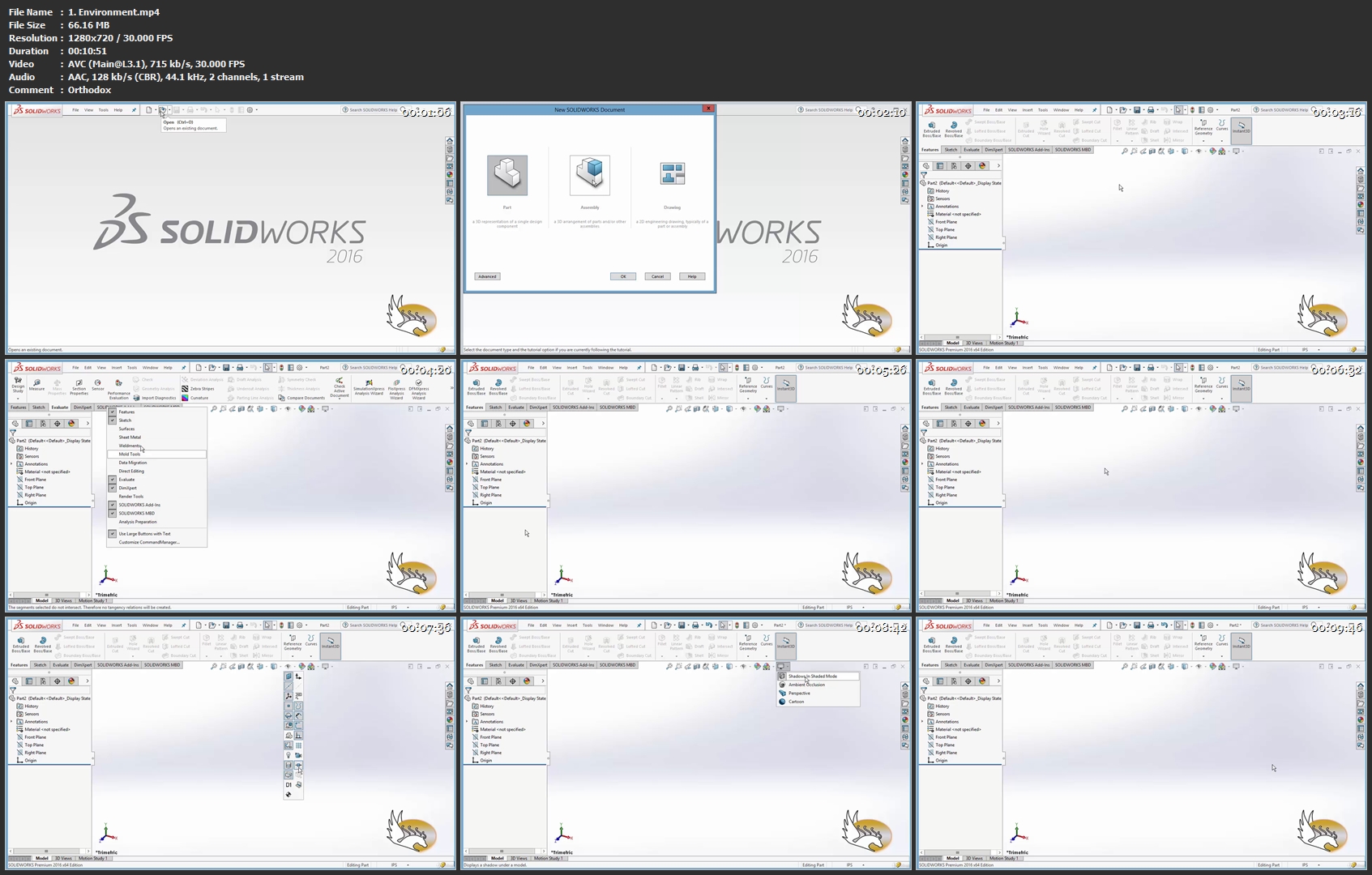This screenshot has width=1372, height=875.
Task: Toggle Use Large Buttons with Text option
Action: point(156,534)
